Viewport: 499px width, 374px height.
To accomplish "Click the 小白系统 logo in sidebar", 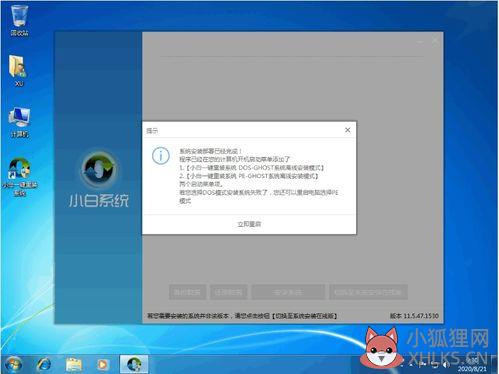I will (99, 179).
